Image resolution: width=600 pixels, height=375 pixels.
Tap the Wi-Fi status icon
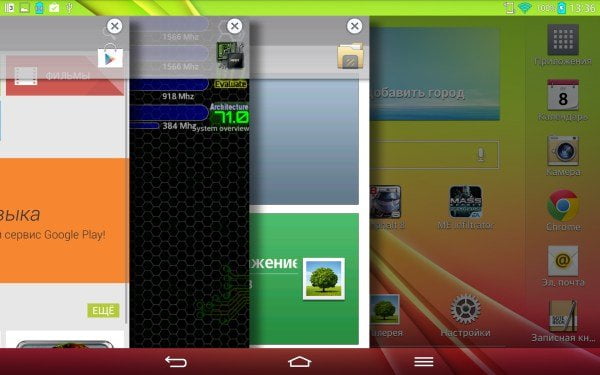tap(525, 8)
